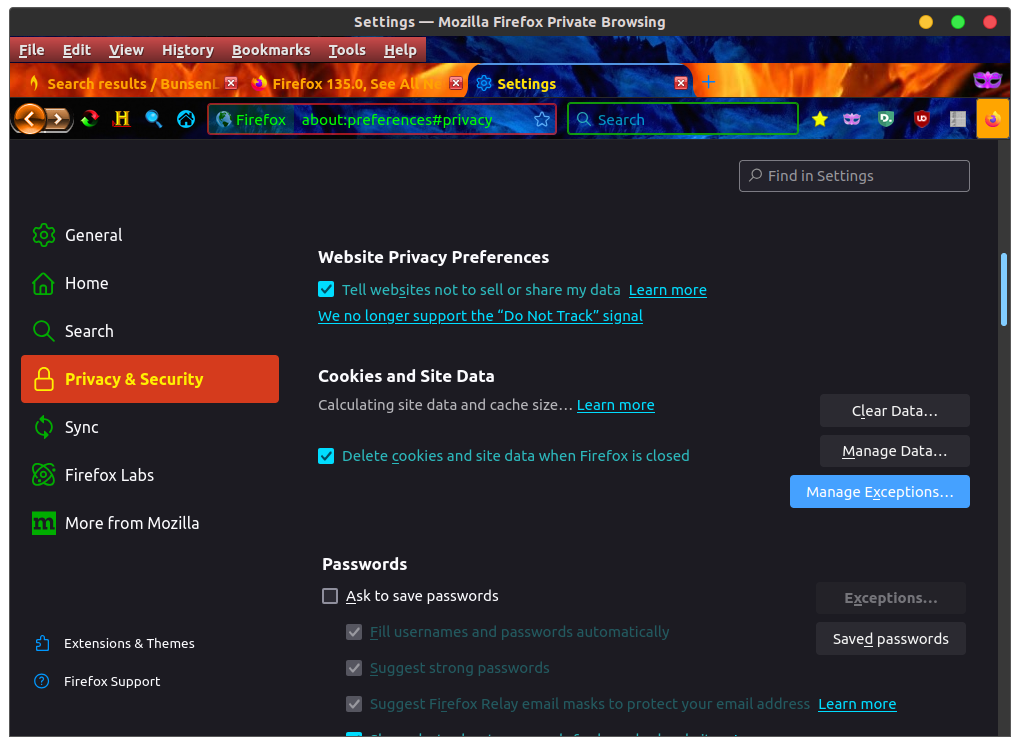This screenshot has height=746, width=1020.
Task: Open Firefox Support
Action: tap(97, 681)
